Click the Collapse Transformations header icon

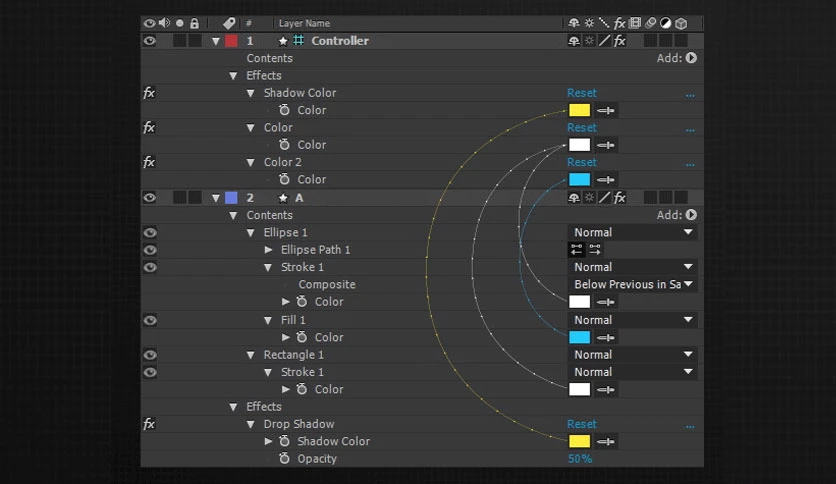coord(589,23)
